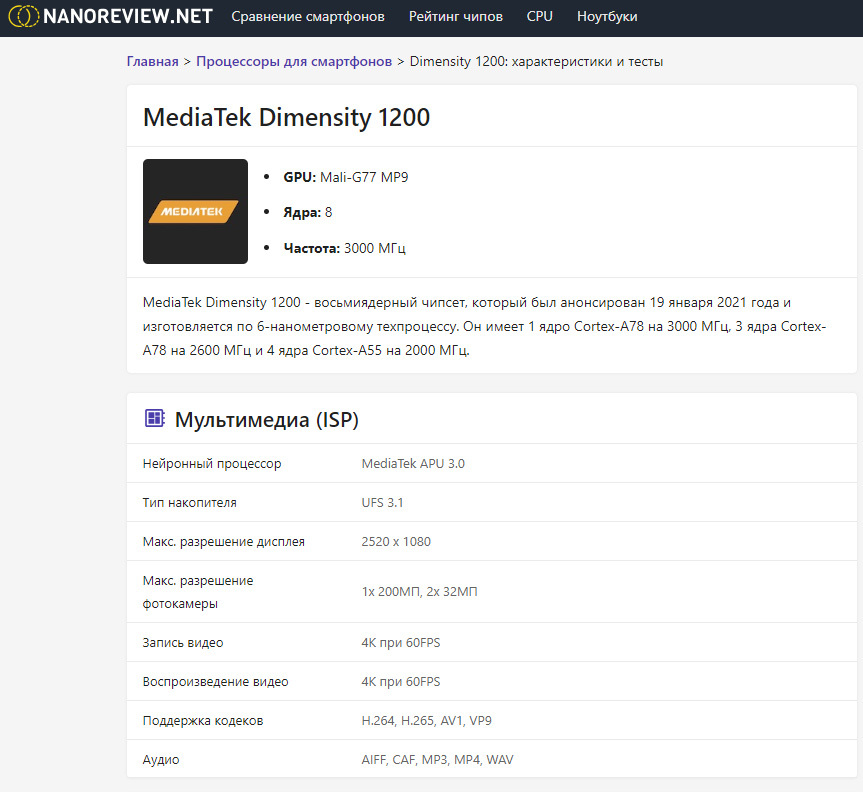Open the Ноутбуки section

607,17
